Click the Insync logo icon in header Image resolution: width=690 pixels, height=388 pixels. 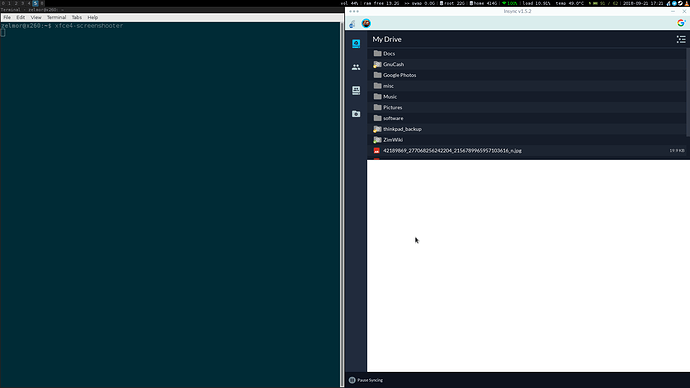click(x=352, y=24)
